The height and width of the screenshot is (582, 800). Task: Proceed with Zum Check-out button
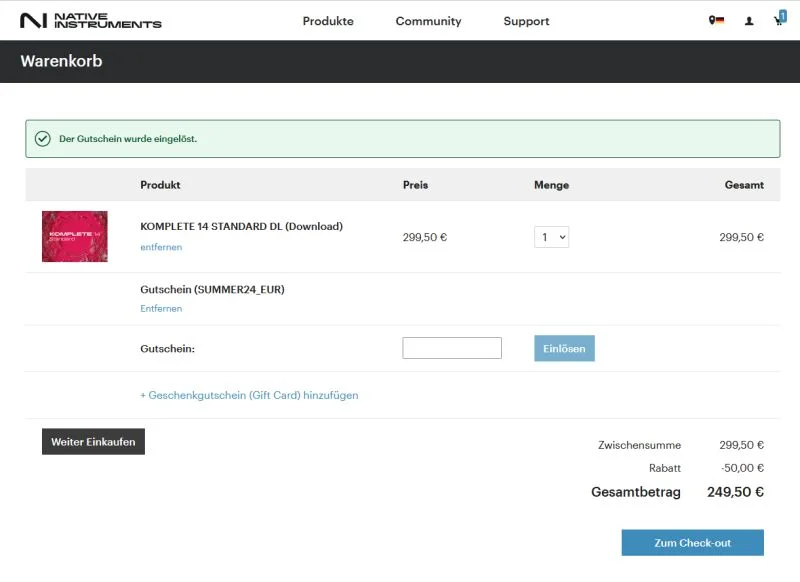click(x=692, y=543)
